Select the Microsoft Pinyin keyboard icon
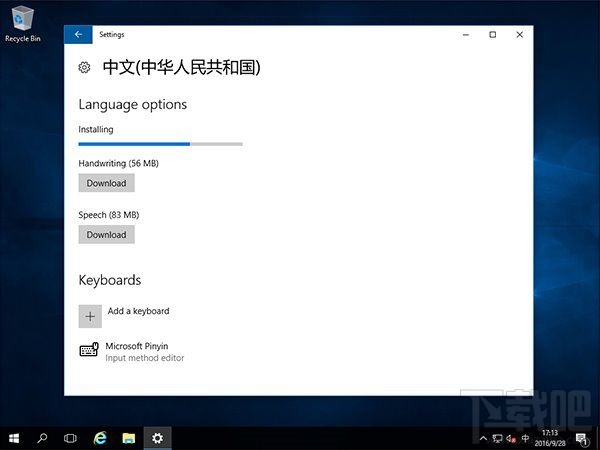The height and width of the screenshot is (450, 600). [x=89, y=349]
